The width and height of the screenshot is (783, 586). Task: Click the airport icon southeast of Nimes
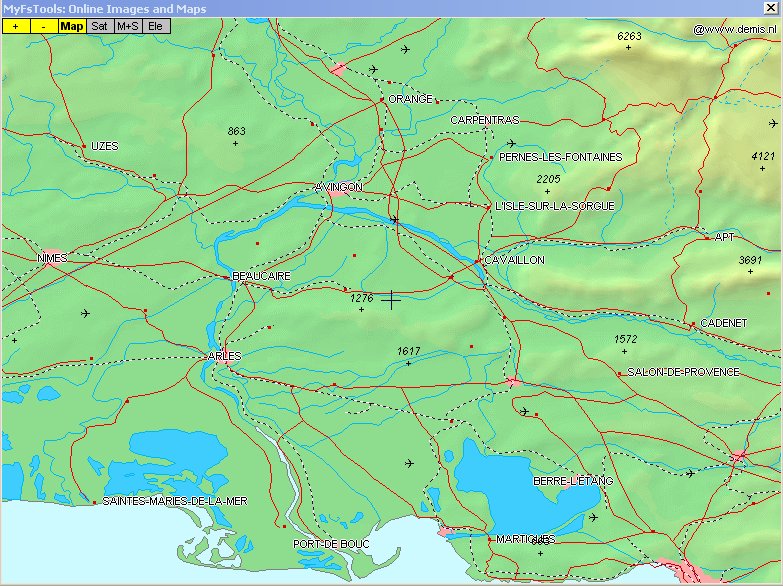coord(84,313)
